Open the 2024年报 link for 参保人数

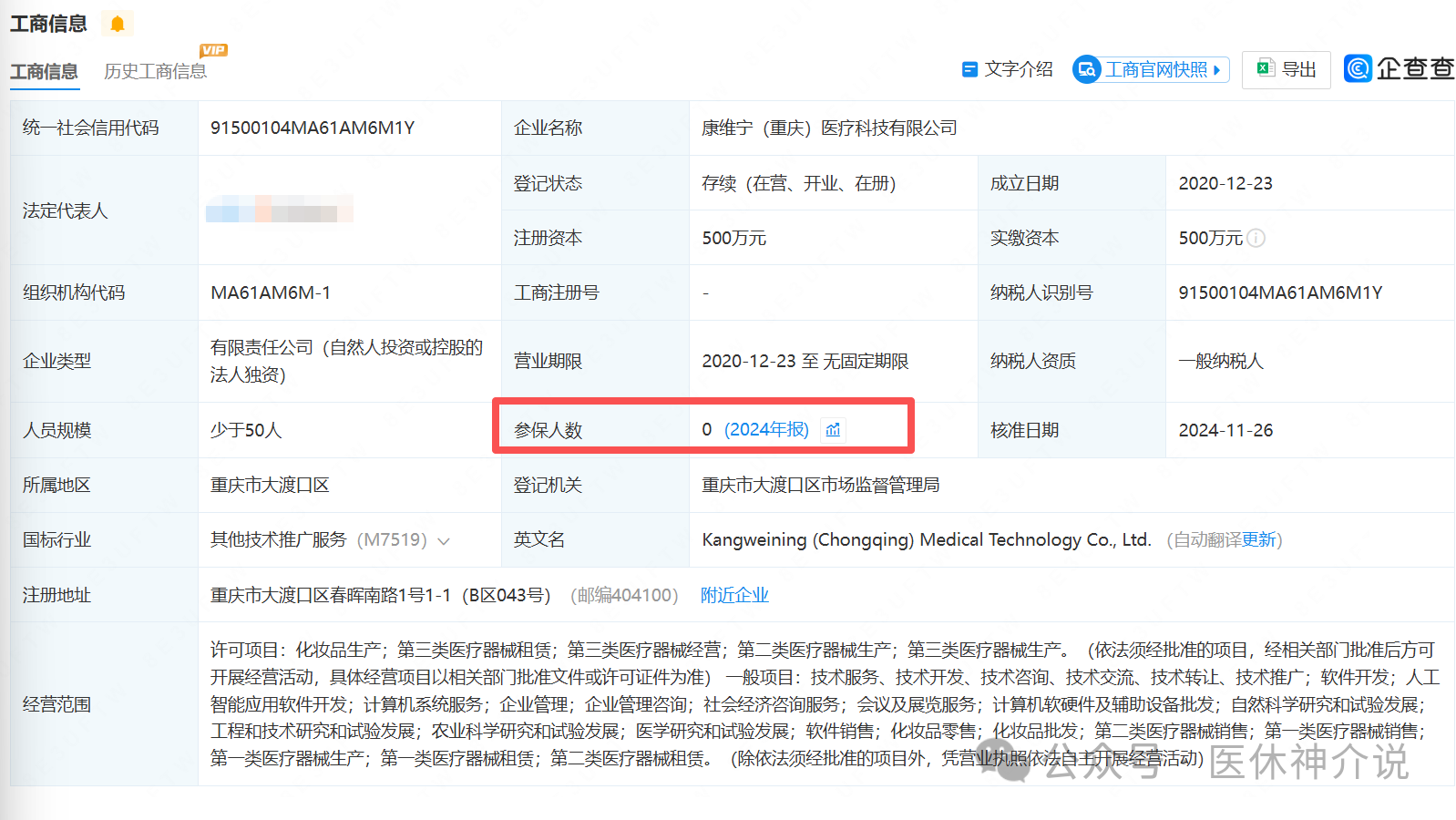[x=766, y=430]
